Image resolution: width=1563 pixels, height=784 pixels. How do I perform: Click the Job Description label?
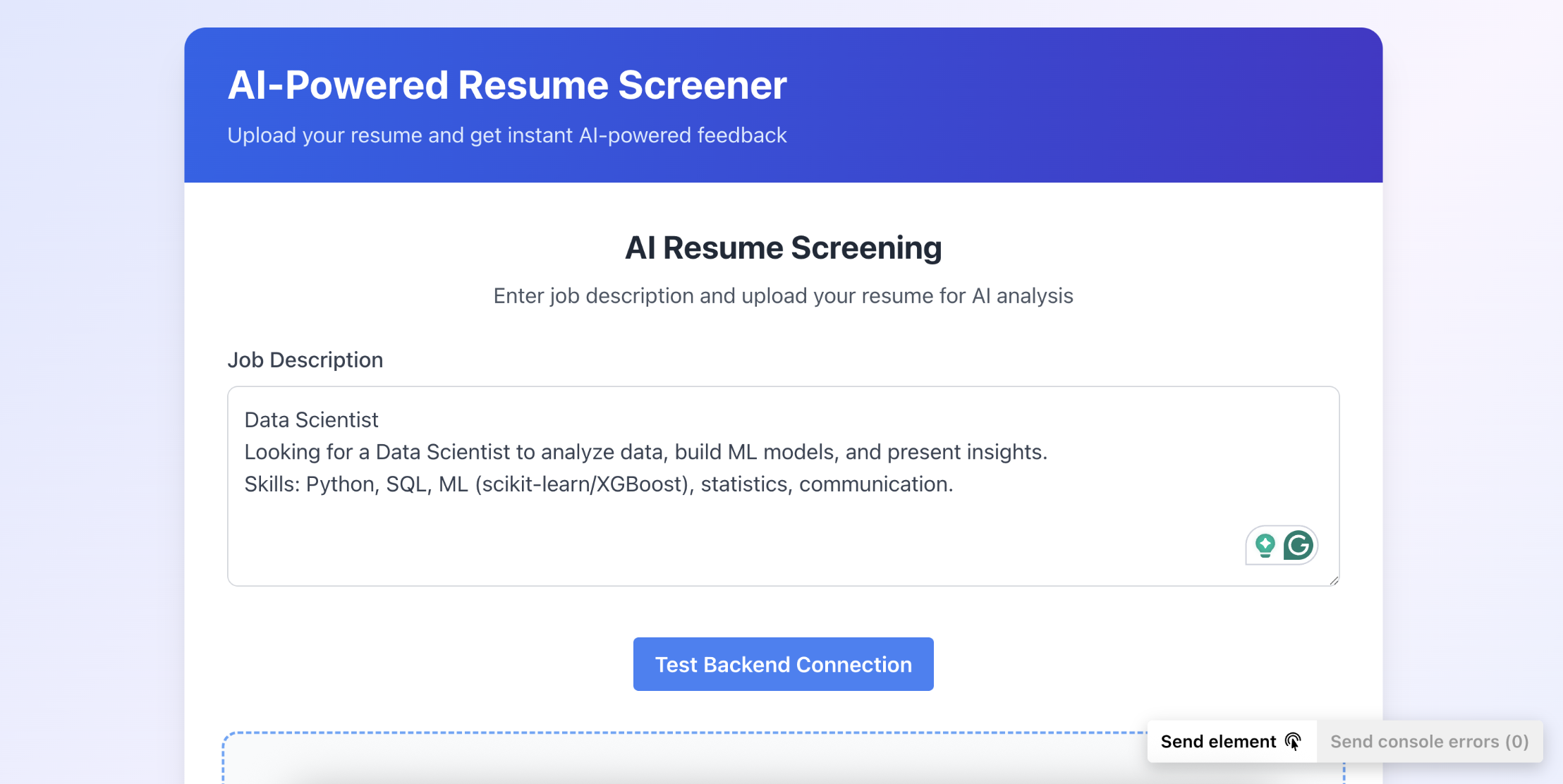(305, 360)
